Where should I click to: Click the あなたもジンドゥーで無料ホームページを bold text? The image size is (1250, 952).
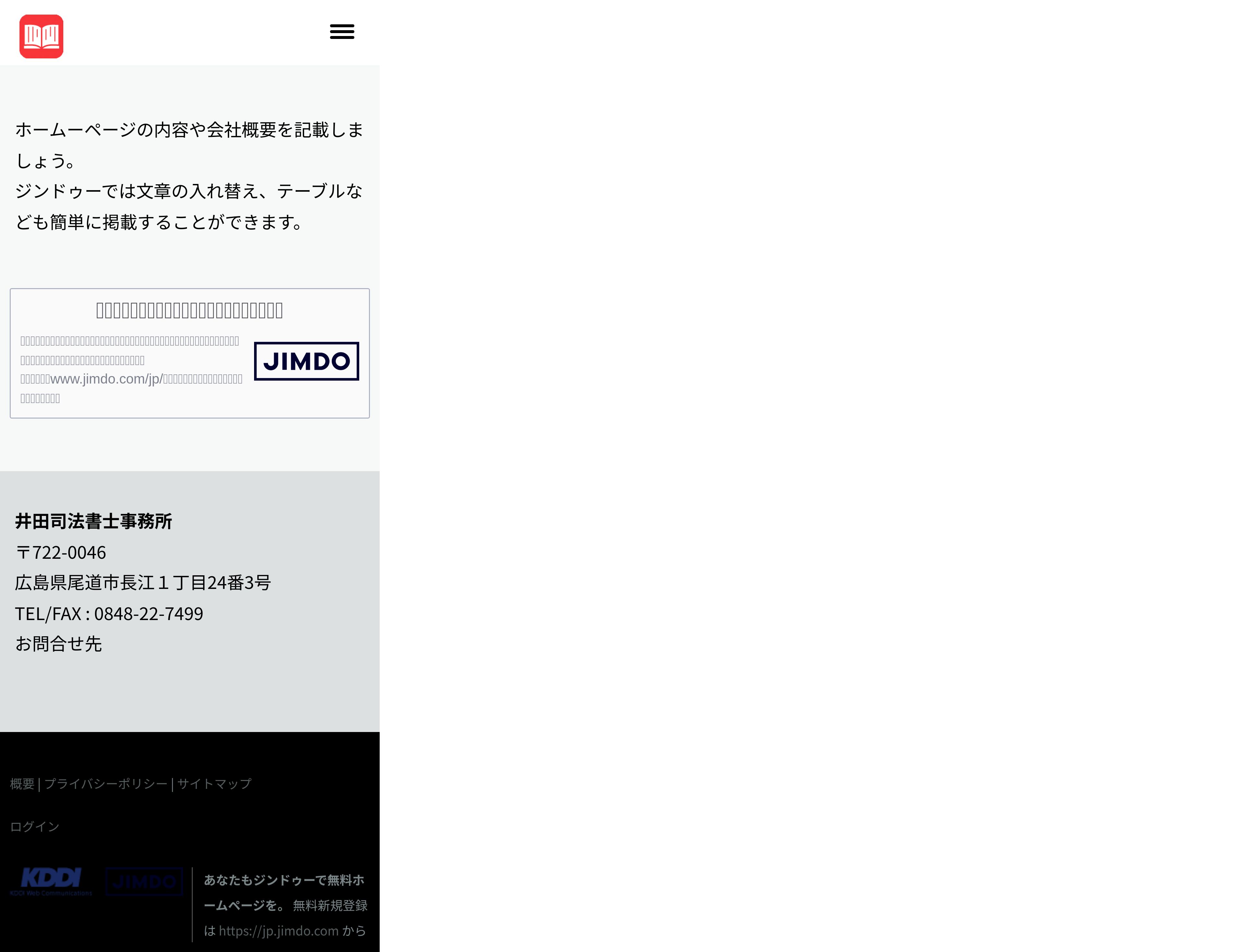point(283,881)
